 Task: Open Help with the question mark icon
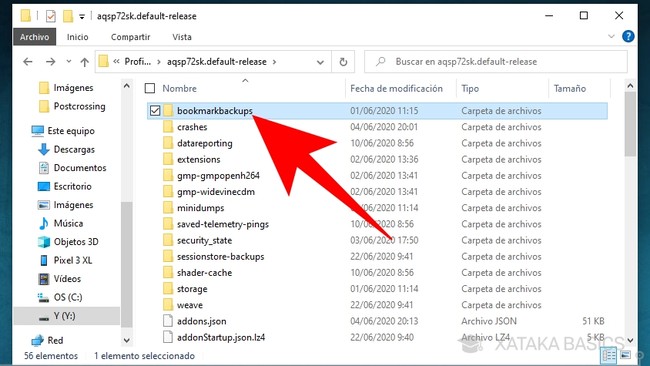click(x=628, y=36)
